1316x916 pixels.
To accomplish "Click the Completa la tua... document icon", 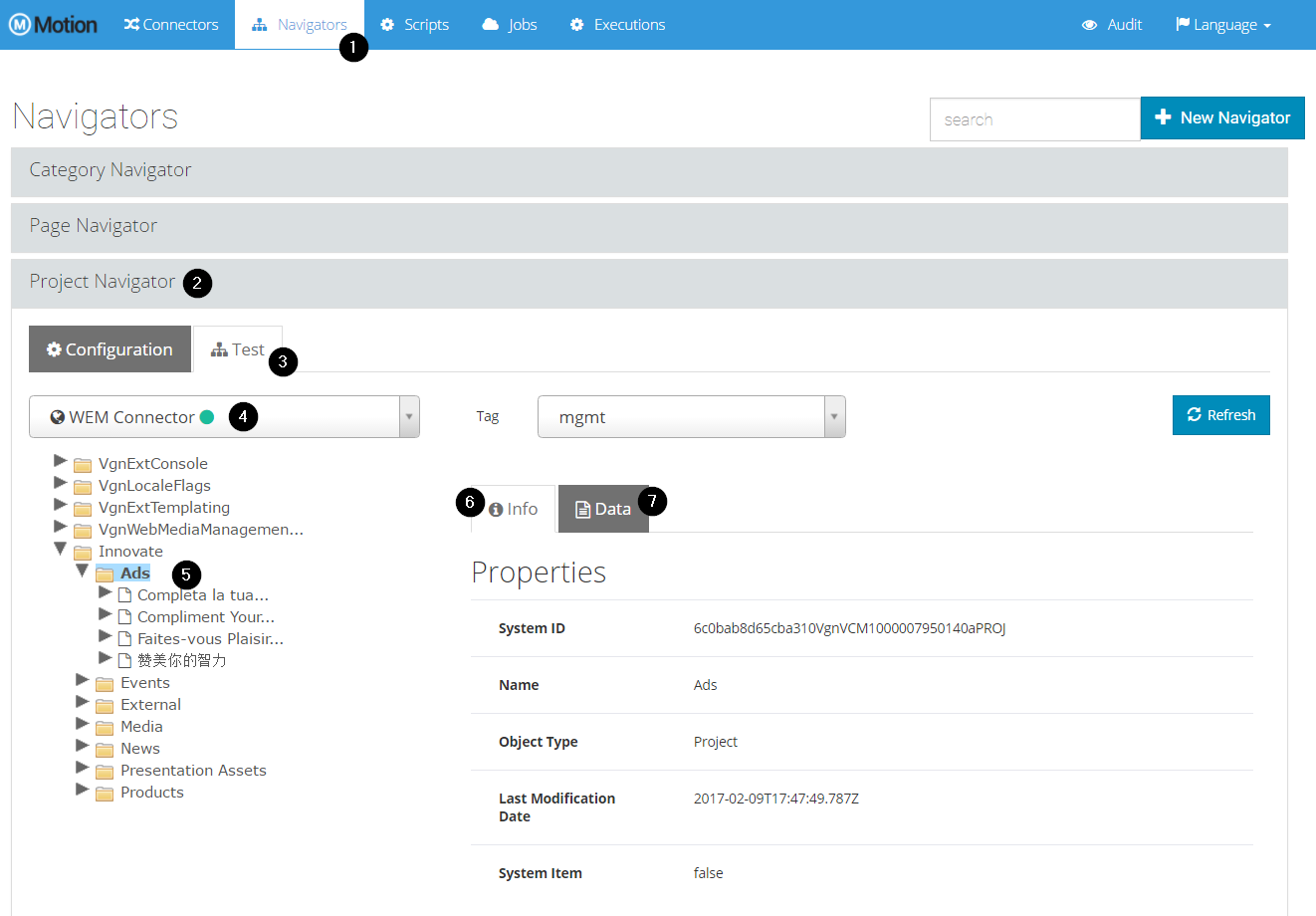I will point(124,595).
